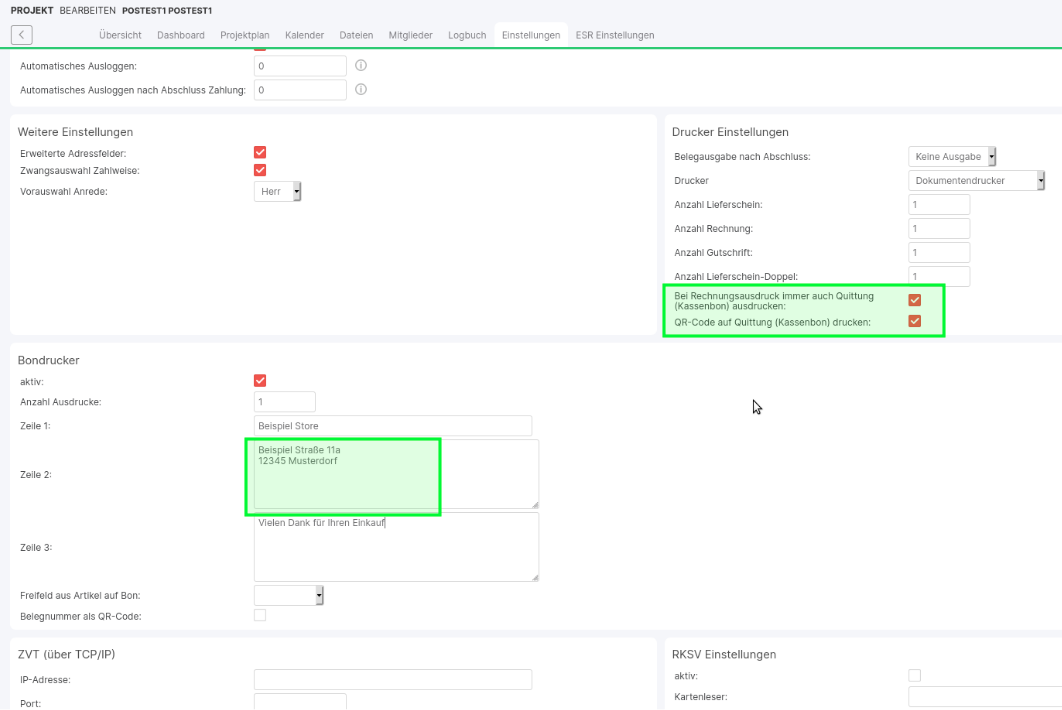Open Belegausgabe nach Abschluss dropdown
Screen dimensions: 1062x710
(x=953, y=156)
